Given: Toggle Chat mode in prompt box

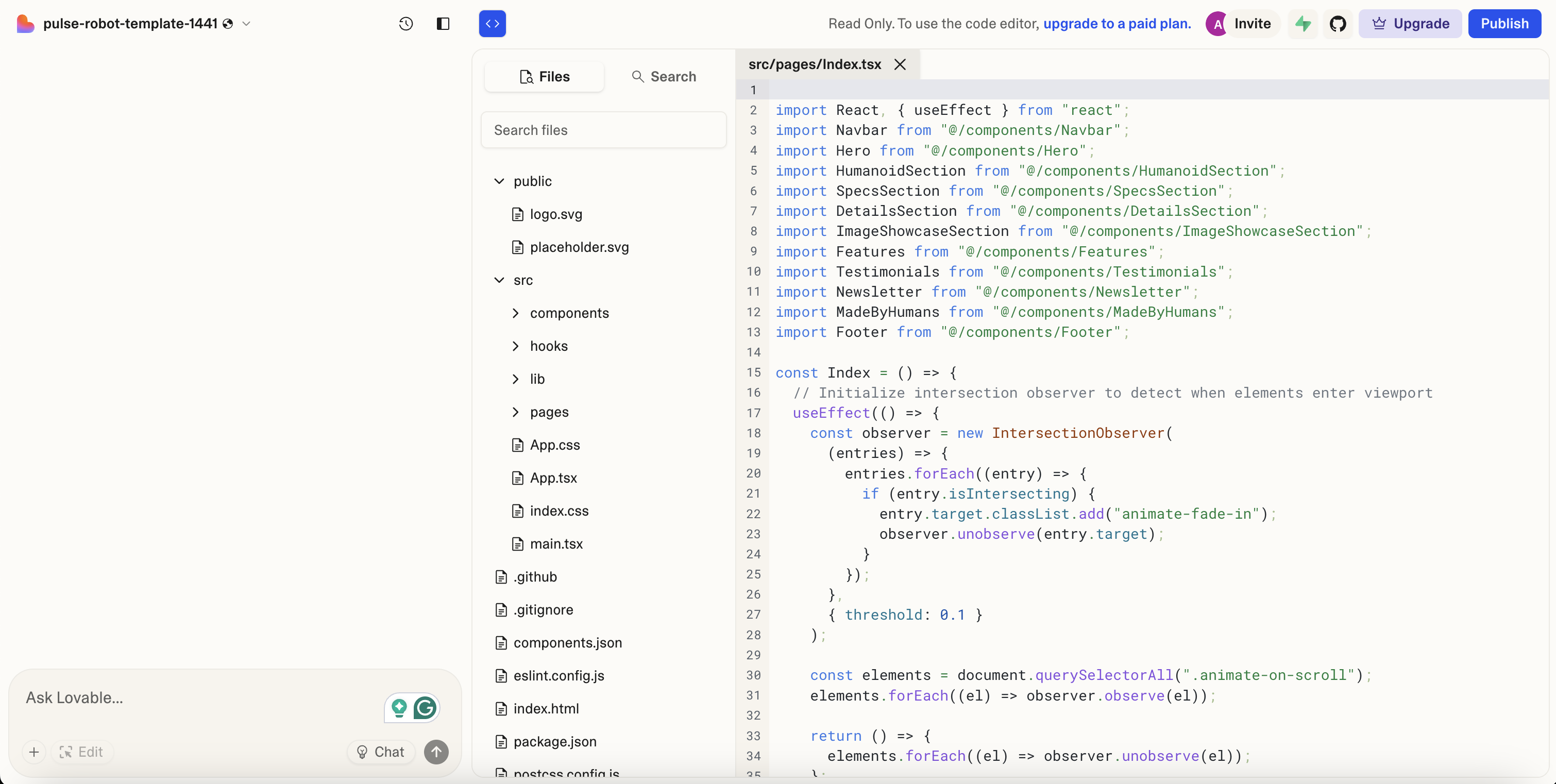Looking at the screenshot, I should [x=381, y=752].
